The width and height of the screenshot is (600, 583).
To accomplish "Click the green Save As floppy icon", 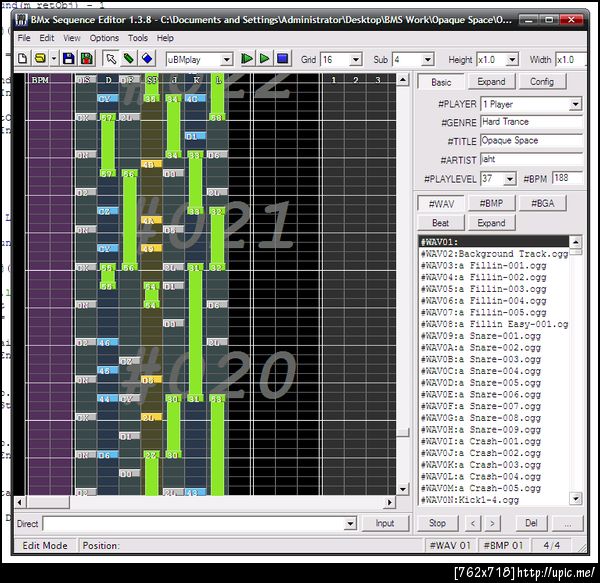I will [87, 59].
